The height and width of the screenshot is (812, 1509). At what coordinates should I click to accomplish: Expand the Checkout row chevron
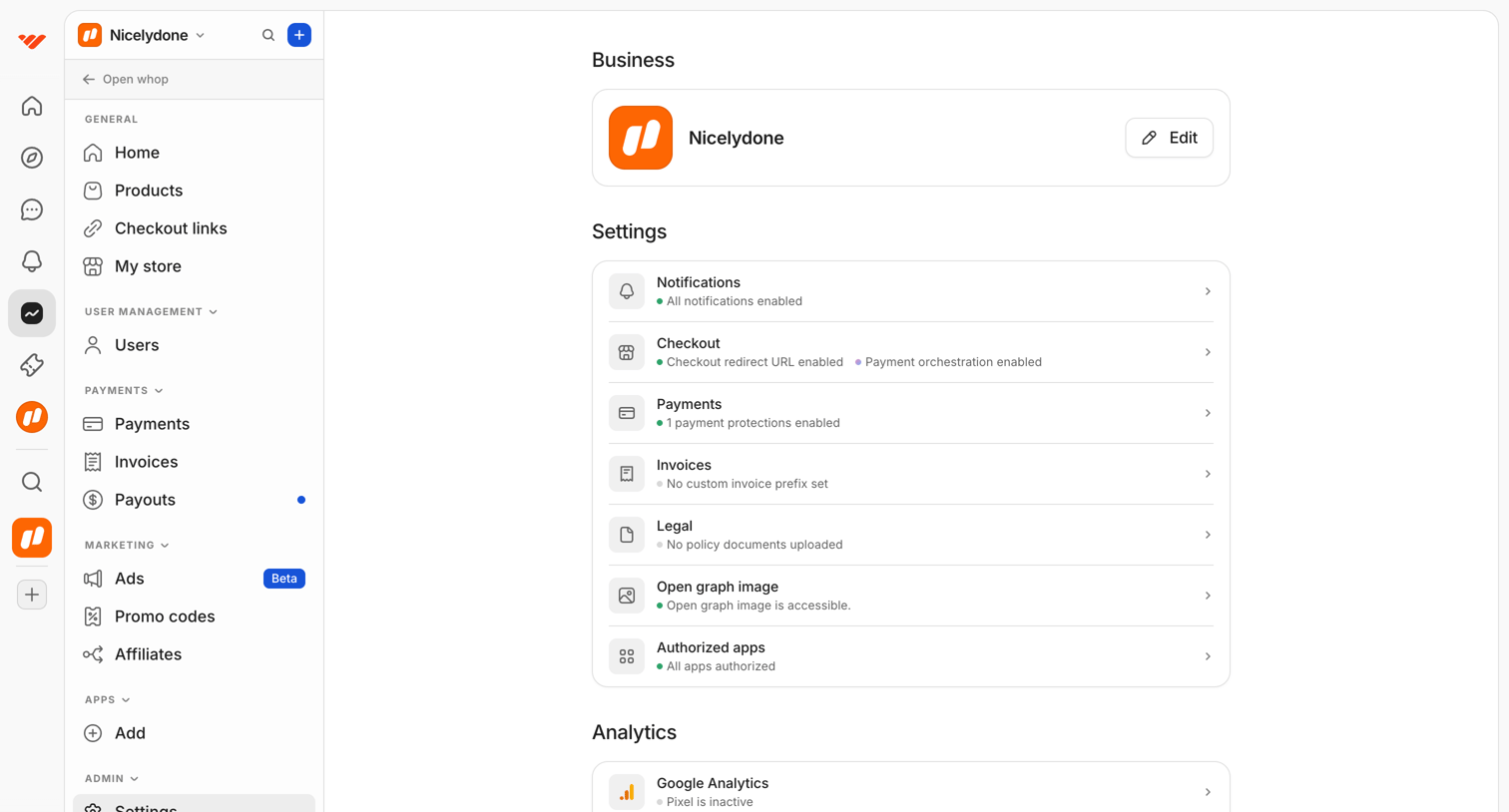[1208, 352]
